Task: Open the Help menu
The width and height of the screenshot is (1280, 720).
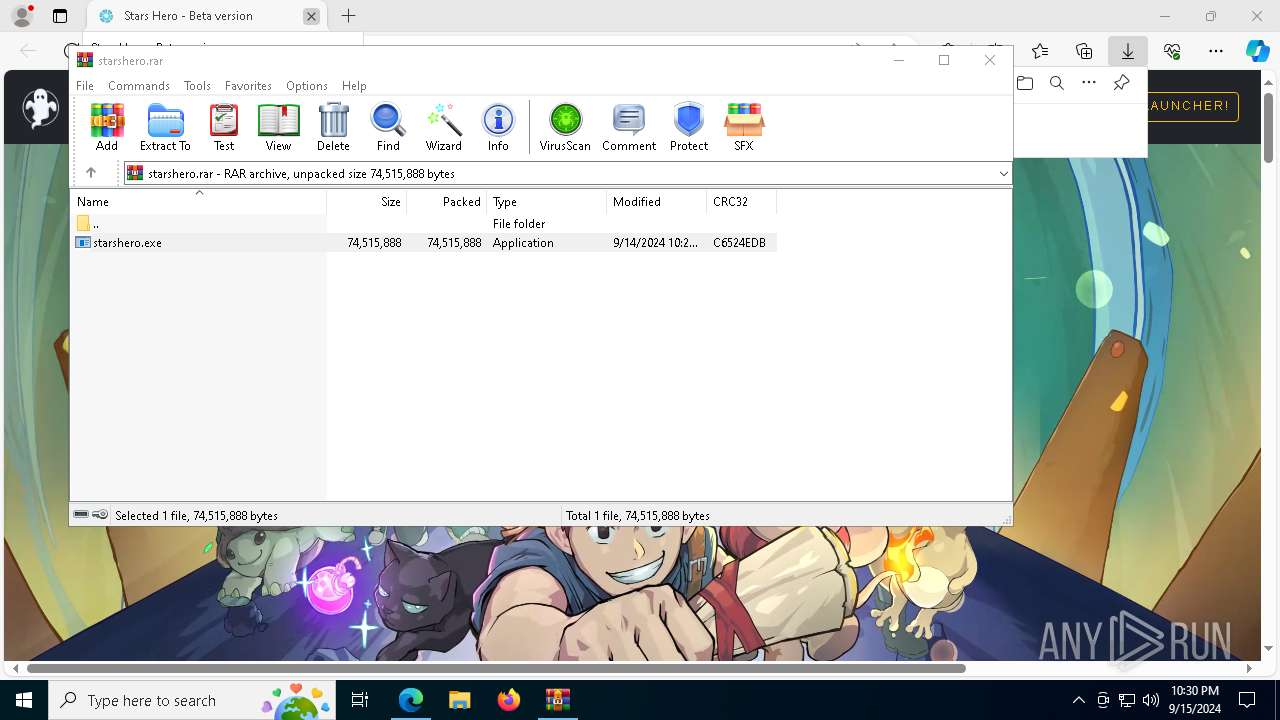Action: (354, 86)
